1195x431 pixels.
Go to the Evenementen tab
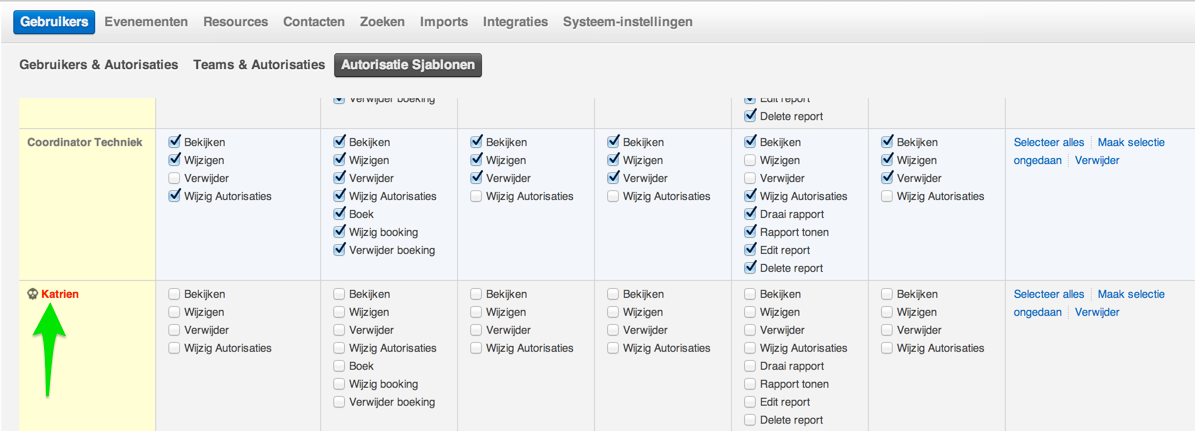tap(146, 21)
